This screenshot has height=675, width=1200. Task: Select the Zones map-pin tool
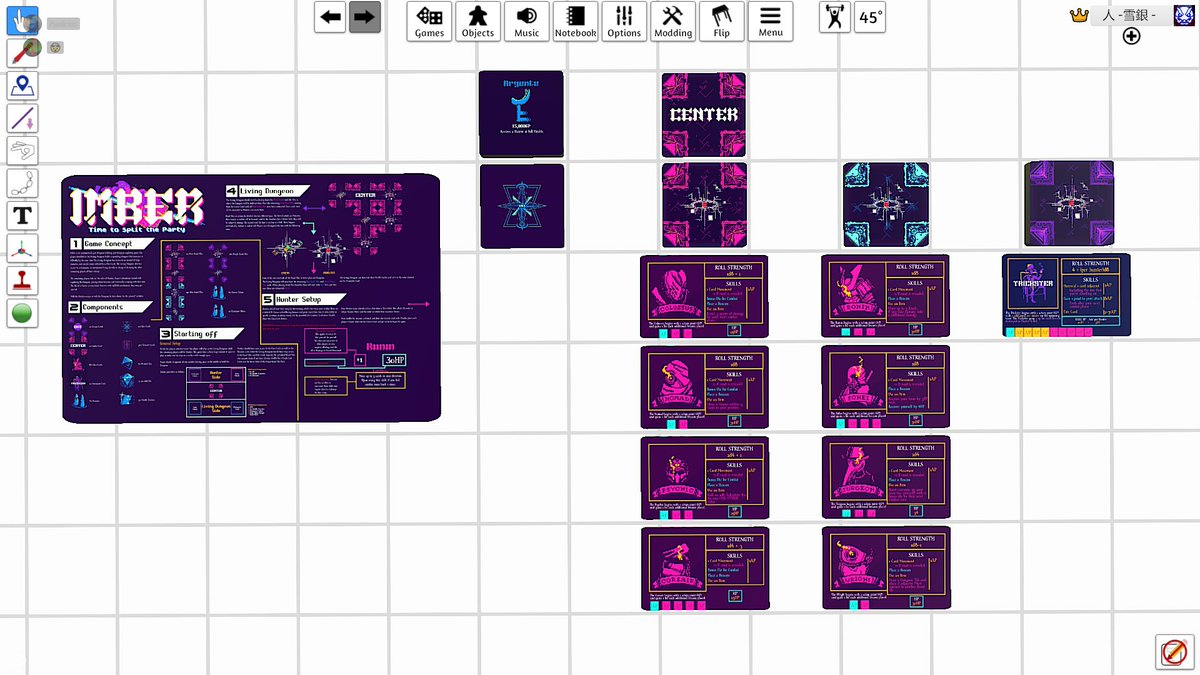(23, 85)
